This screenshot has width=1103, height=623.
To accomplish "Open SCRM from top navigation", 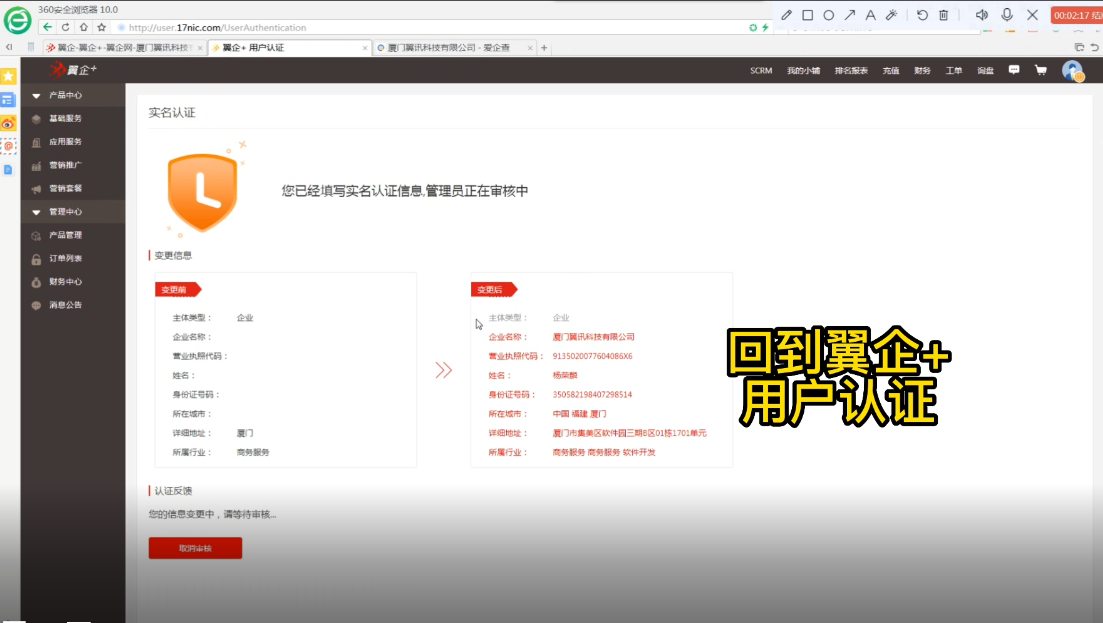I will tap(761, 71).
